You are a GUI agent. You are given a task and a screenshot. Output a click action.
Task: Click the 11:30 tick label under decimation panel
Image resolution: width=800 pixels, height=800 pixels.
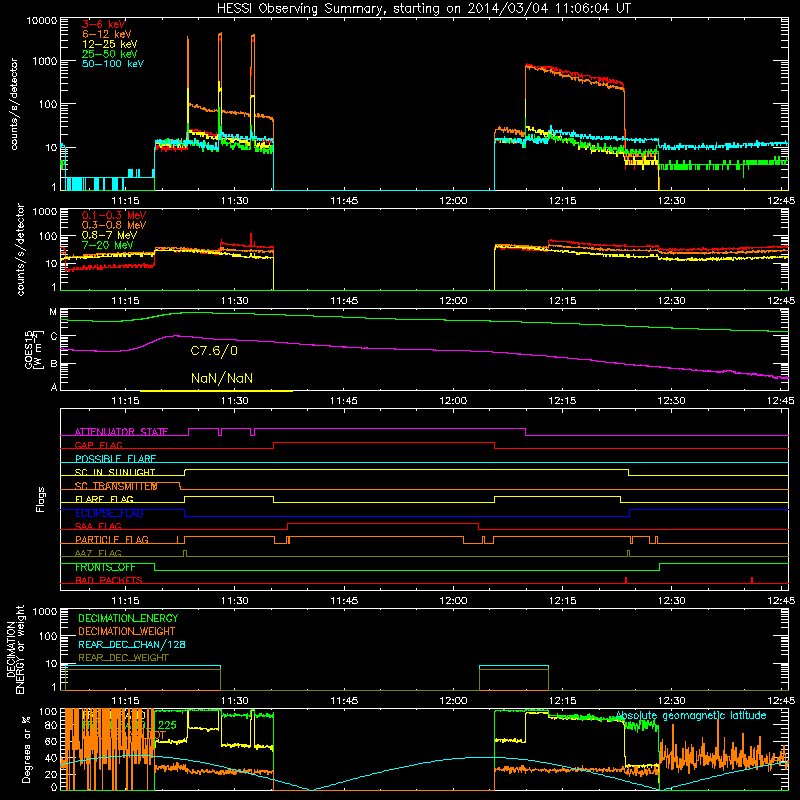pyautogui.click(x=235, y=701)
